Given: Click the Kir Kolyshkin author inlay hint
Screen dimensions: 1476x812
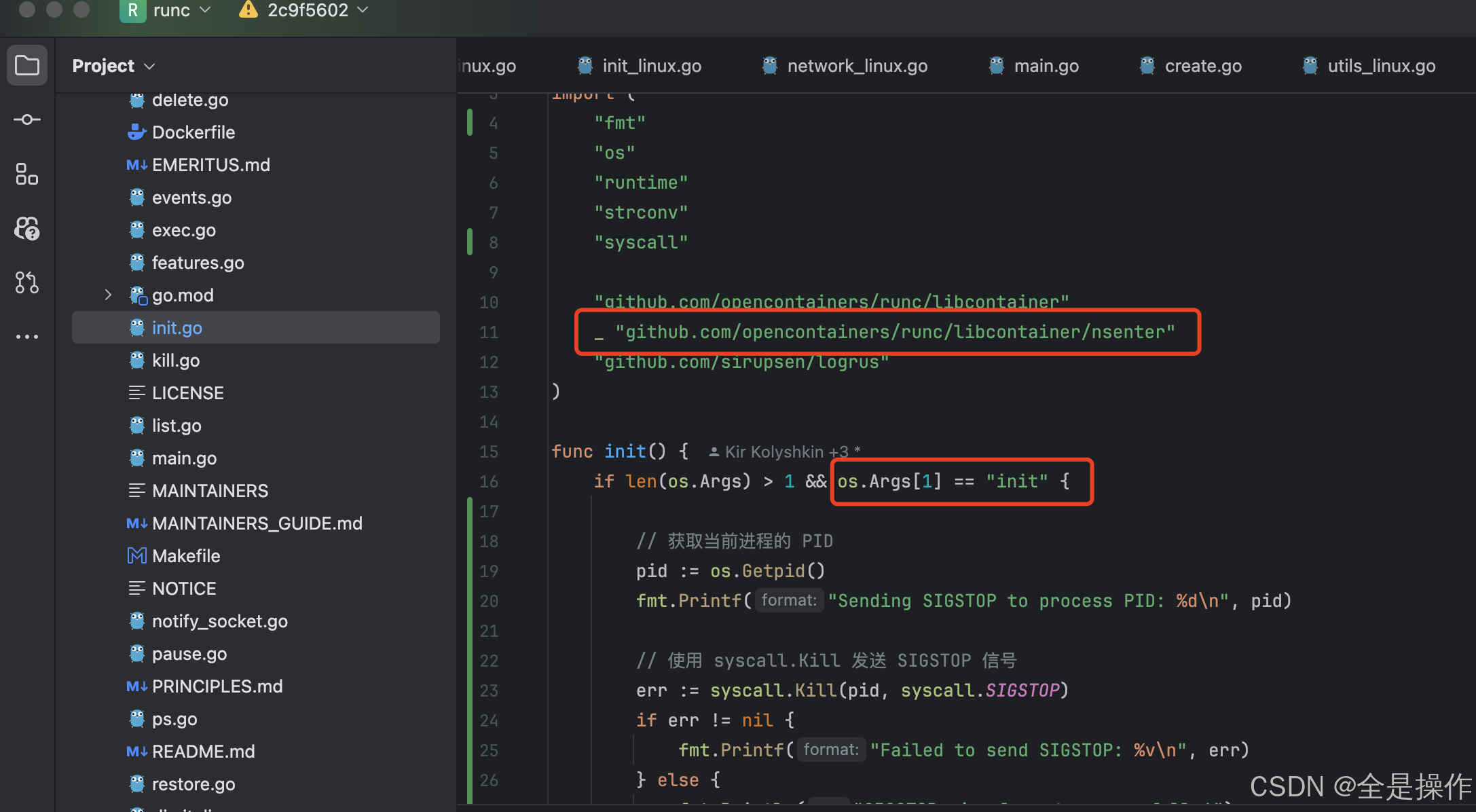Looking at the screenshot, I should (x=786, y=451).
